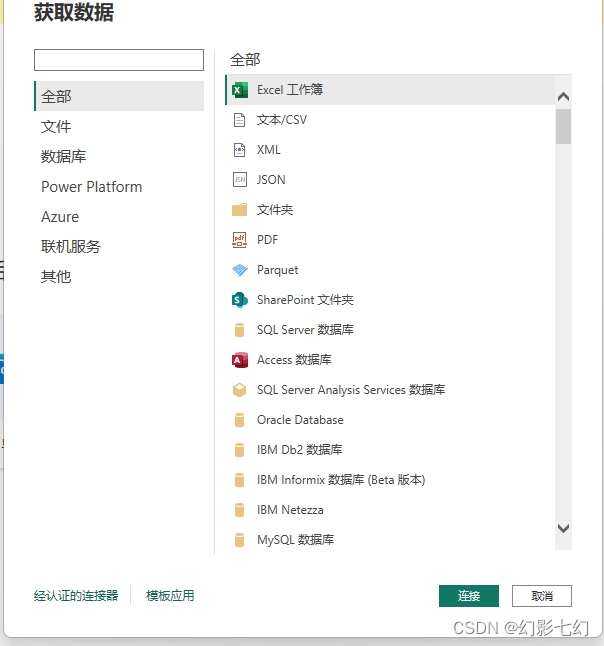The height and width of the screenshot is (646, 604).
Task: Select the 'XML' label in the list
Action: click(x=269, y=150)
